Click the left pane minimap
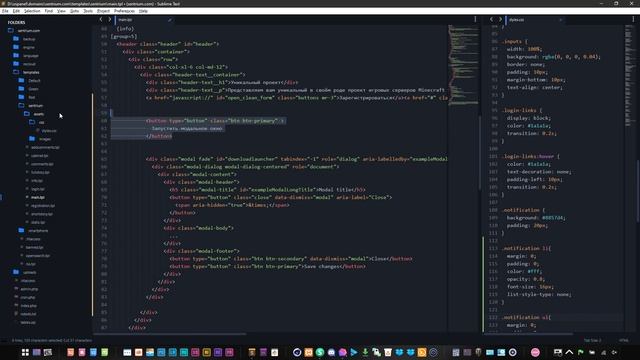 pyautogui.click(x=463, y=65)
